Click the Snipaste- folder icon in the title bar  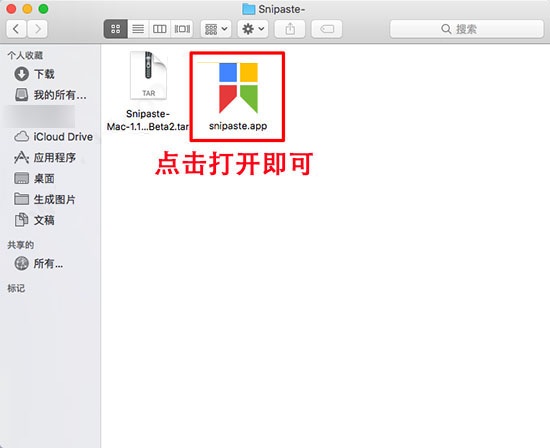(249, 9)
